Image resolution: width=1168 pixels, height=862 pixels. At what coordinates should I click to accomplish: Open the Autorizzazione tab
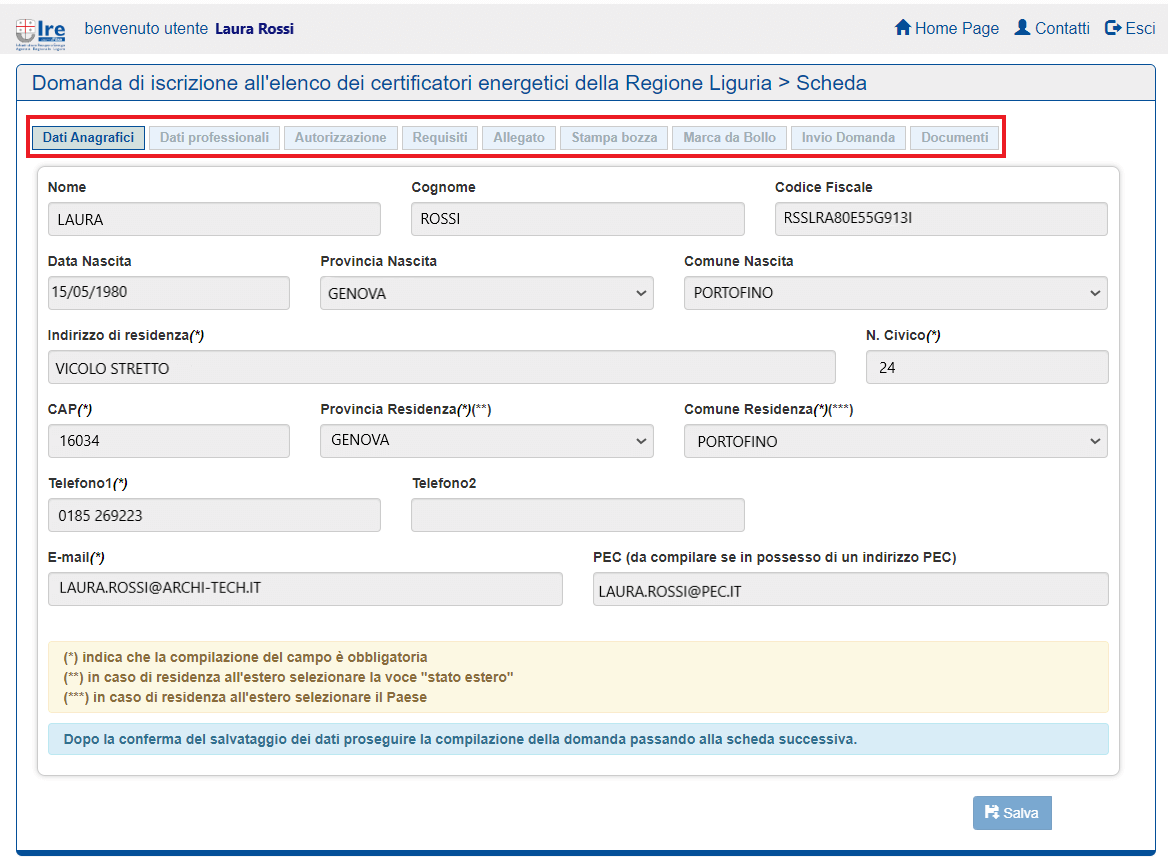pos(339,137)
